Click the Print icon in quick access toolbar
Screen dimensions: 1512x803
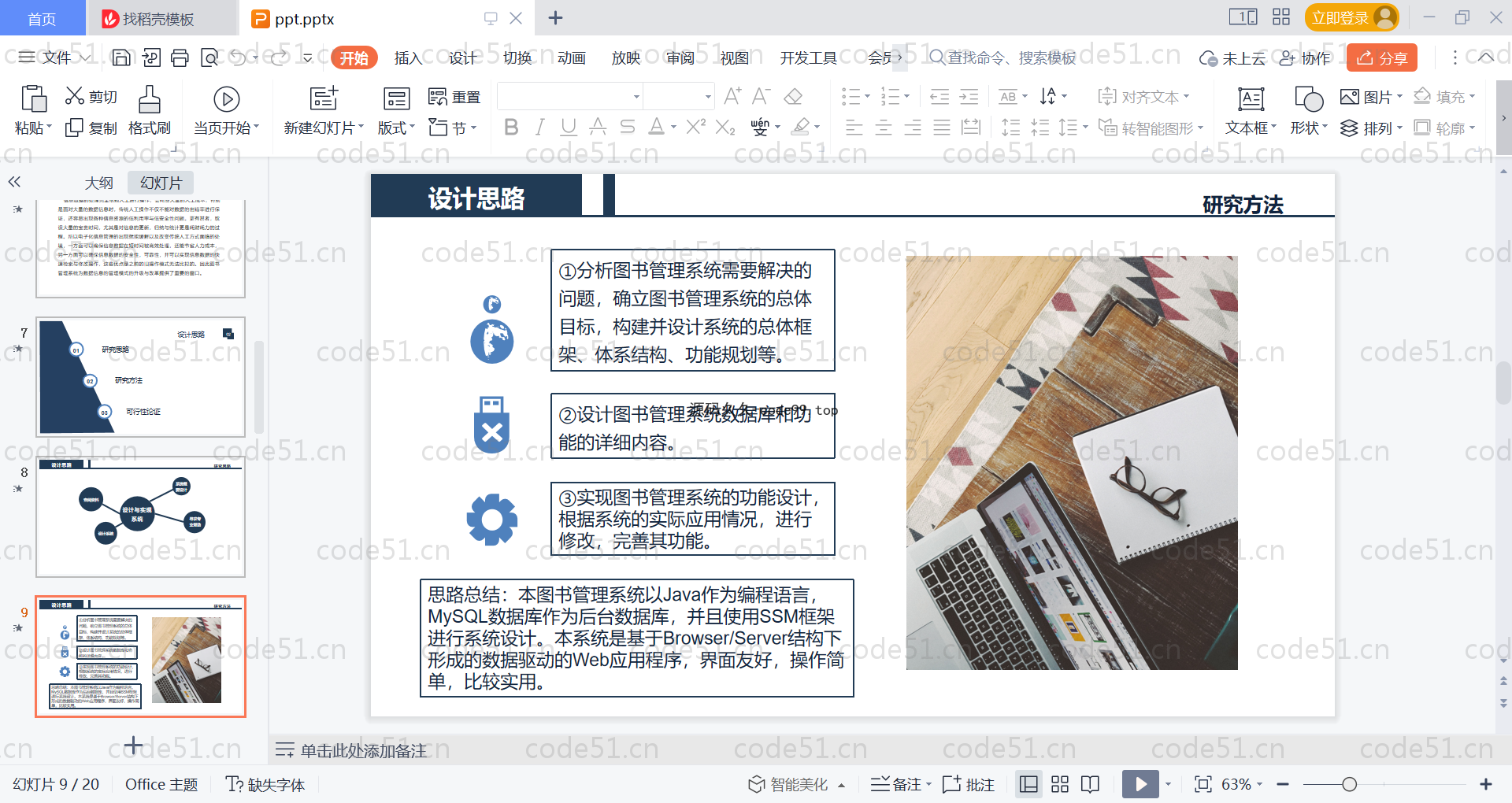[x=180, y=57]
